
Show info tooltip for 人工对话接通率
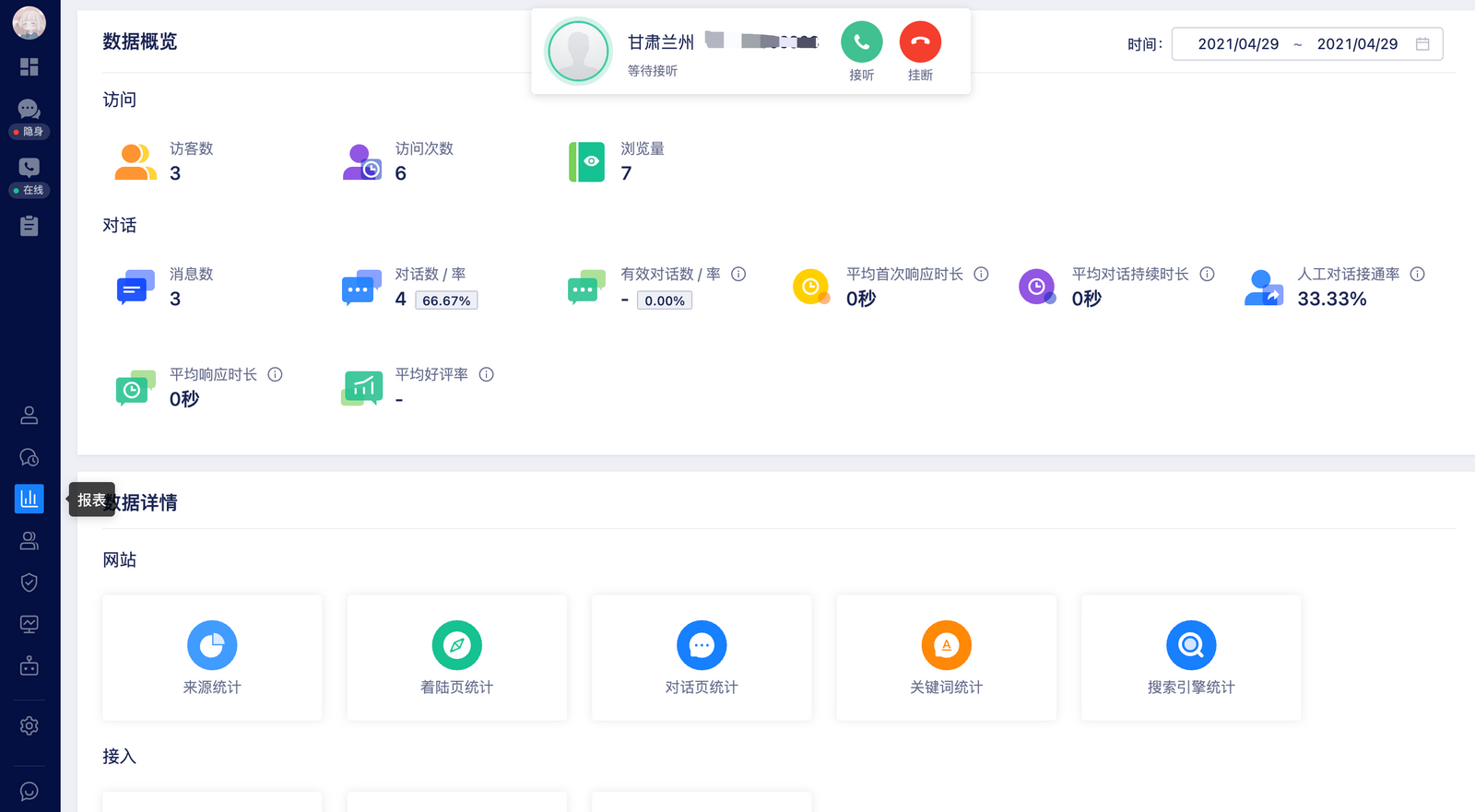[x=1418, y=274]
